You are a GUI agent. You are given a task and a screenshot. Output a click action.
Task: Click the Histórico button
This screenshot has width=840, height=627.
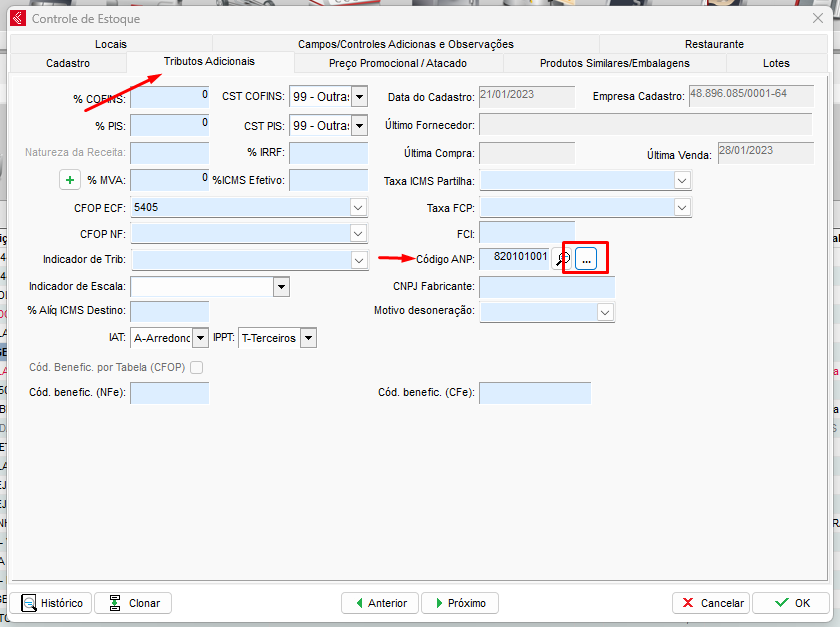coord(53,603)
